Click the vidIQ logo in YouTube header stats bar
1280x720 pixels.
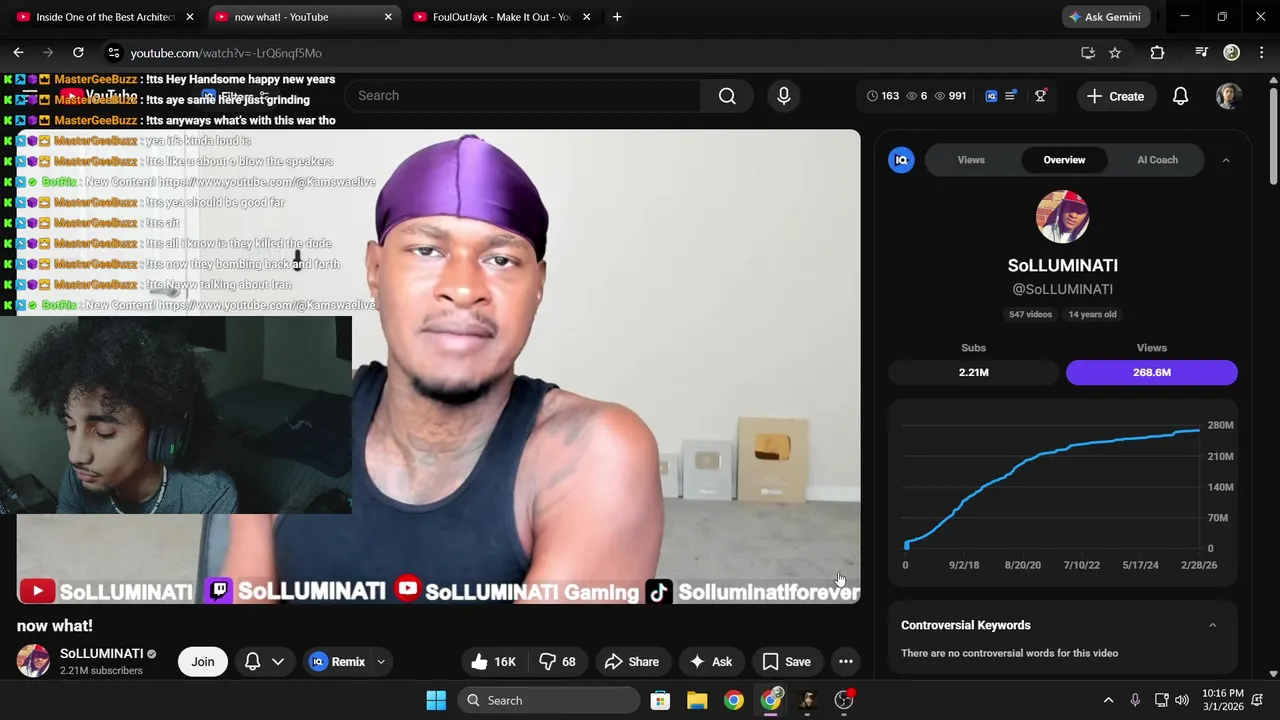coord(991,96)
